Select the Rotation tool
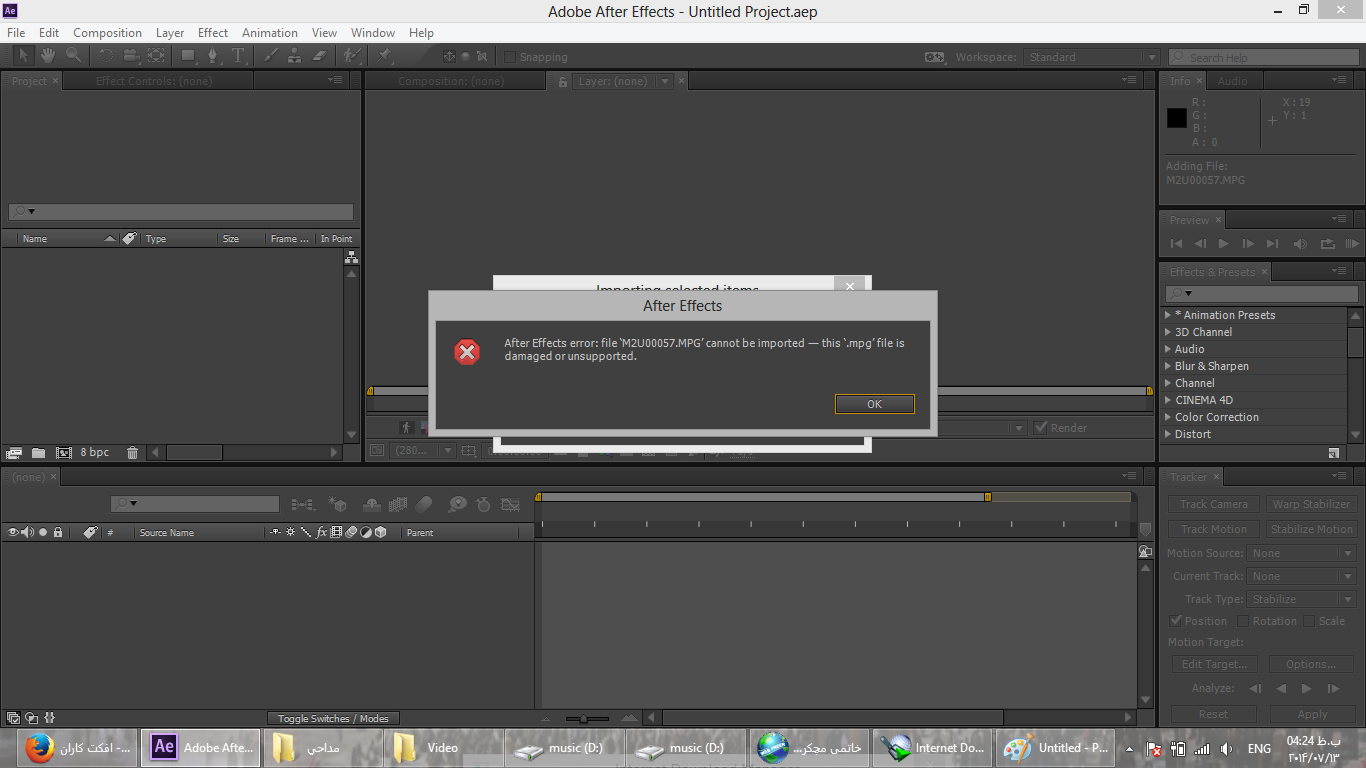 (x=105, y=56)
